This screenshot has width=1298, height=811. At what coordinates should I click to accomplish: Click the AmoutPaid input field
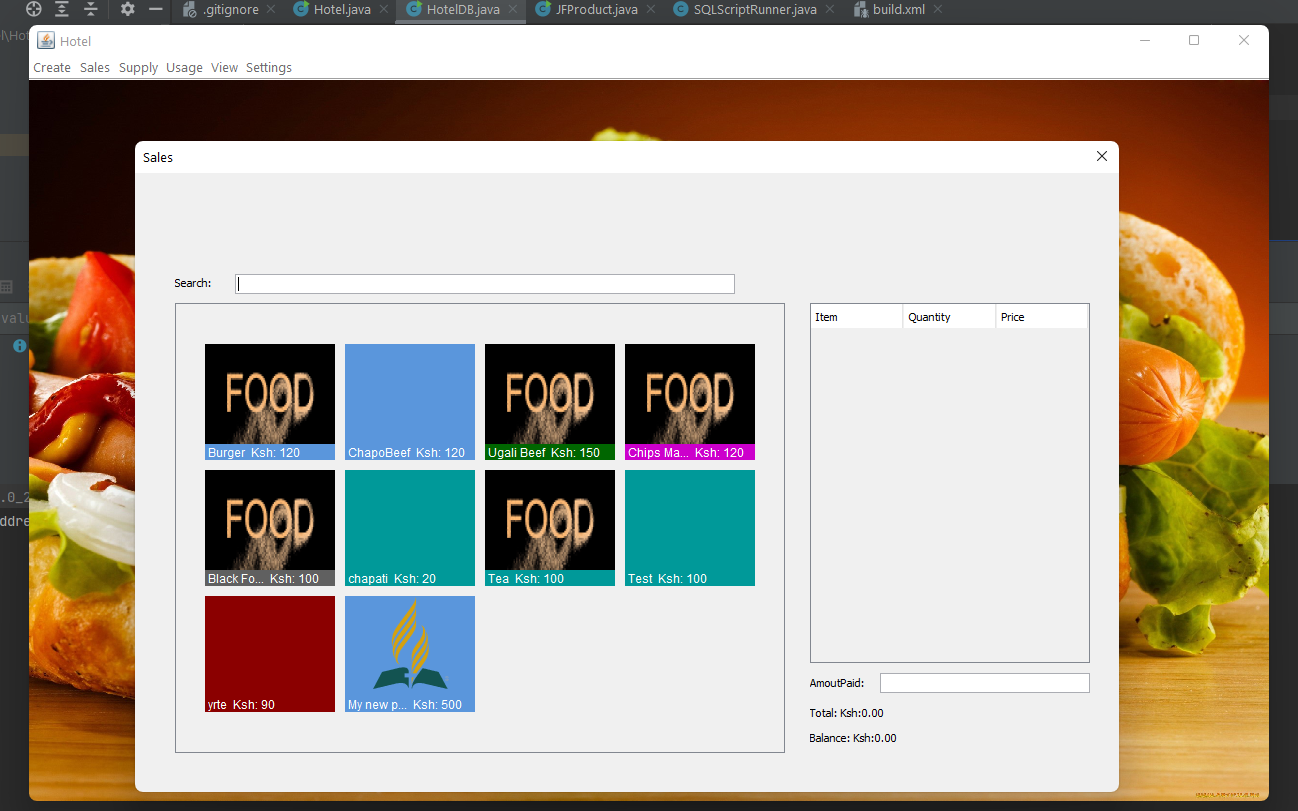984,683
